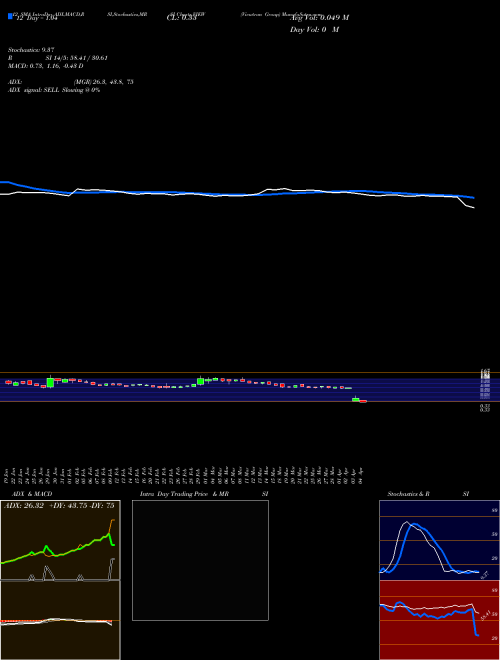Click the 'Stochastics: 9.37' readout

(x=31, y=50)
